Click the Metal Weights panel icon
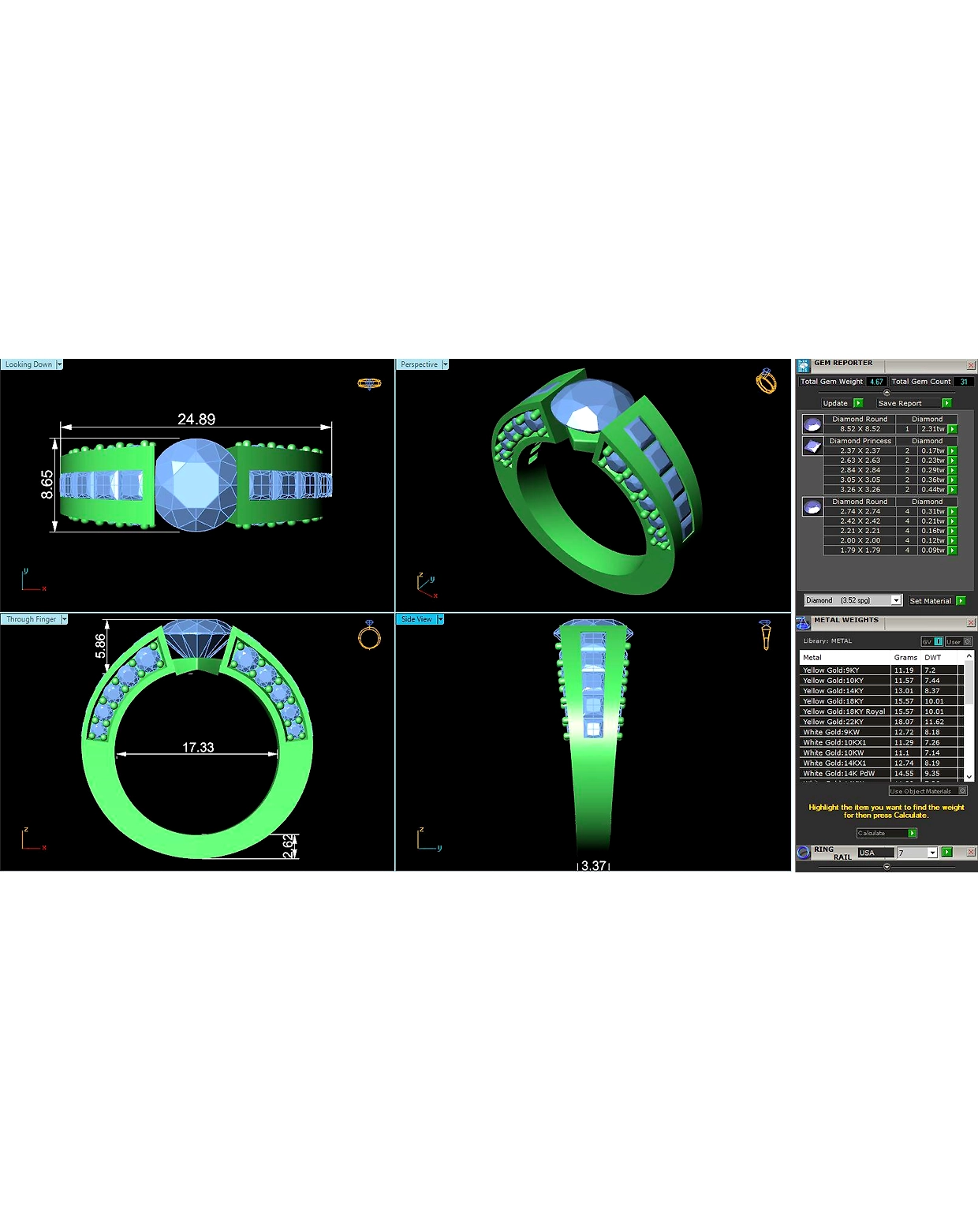Image resolution: width=978 pixels, height=1232 pixels. point(803,623)
